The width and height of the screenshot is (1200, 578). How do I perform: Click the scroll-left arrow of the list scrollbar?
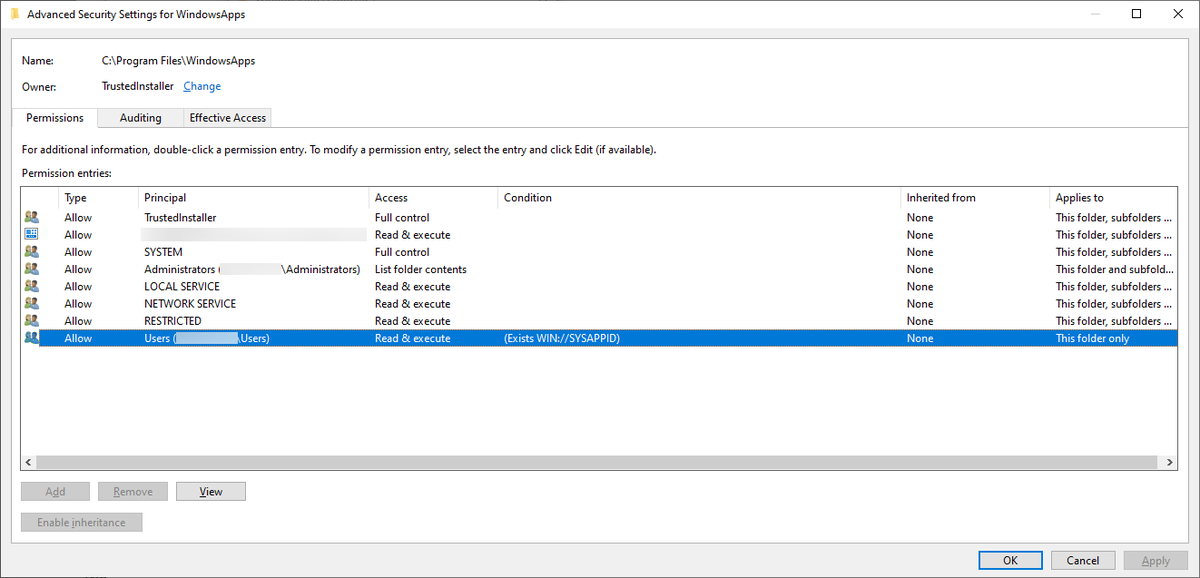pos(29,462)
